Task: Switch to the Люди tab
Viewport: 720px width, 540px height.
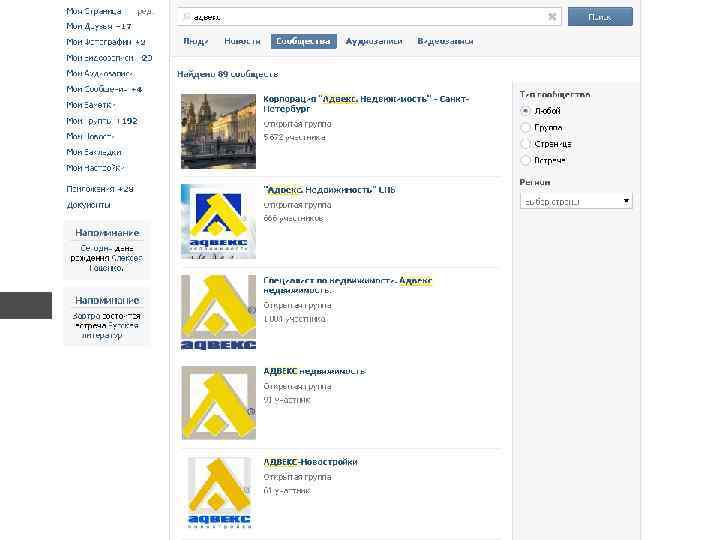Action: point(196,41)
